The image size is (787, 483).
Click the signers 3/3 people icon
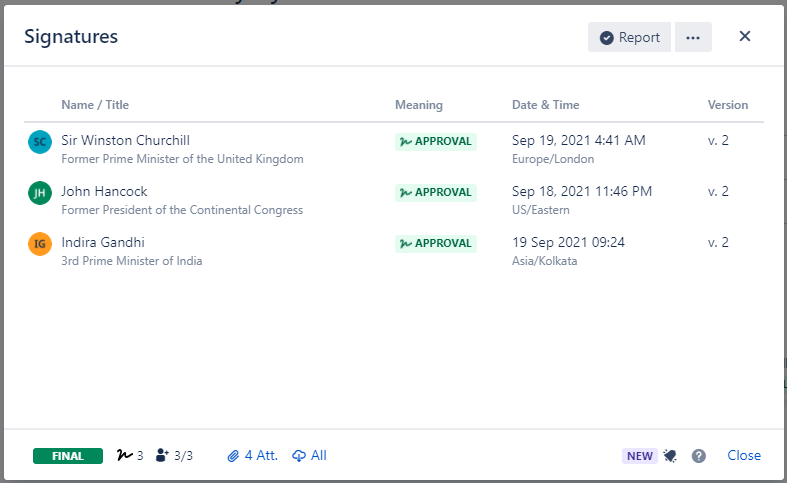tap(163, 456)
